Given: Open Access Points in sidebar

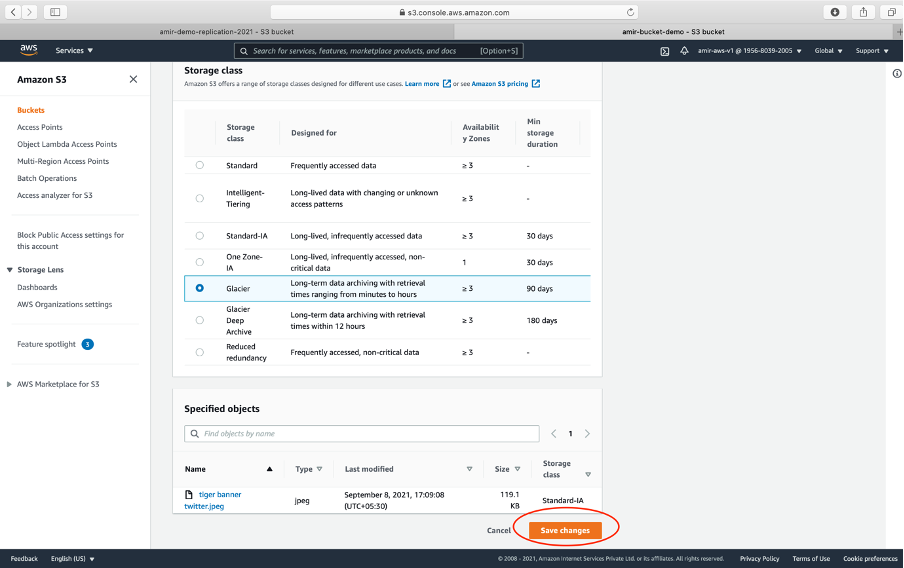Looking at the screenshot, I should 40,127.
